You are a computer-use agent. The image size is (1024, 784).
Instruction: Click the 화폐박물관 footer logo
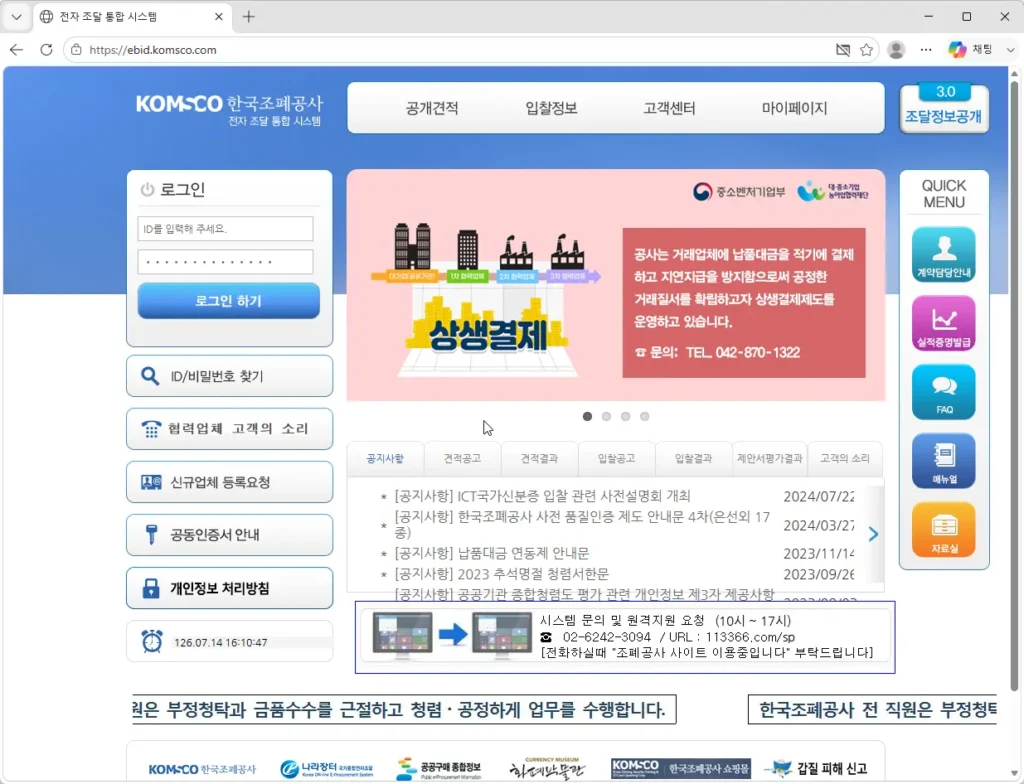click(547, 768)
